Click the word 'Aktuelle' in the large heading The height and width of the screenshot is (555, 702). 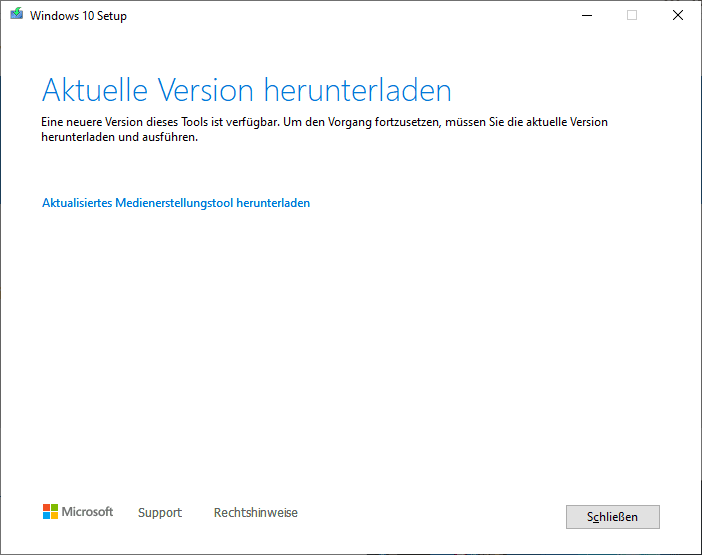pyautogui.click(x=94, y=90)
